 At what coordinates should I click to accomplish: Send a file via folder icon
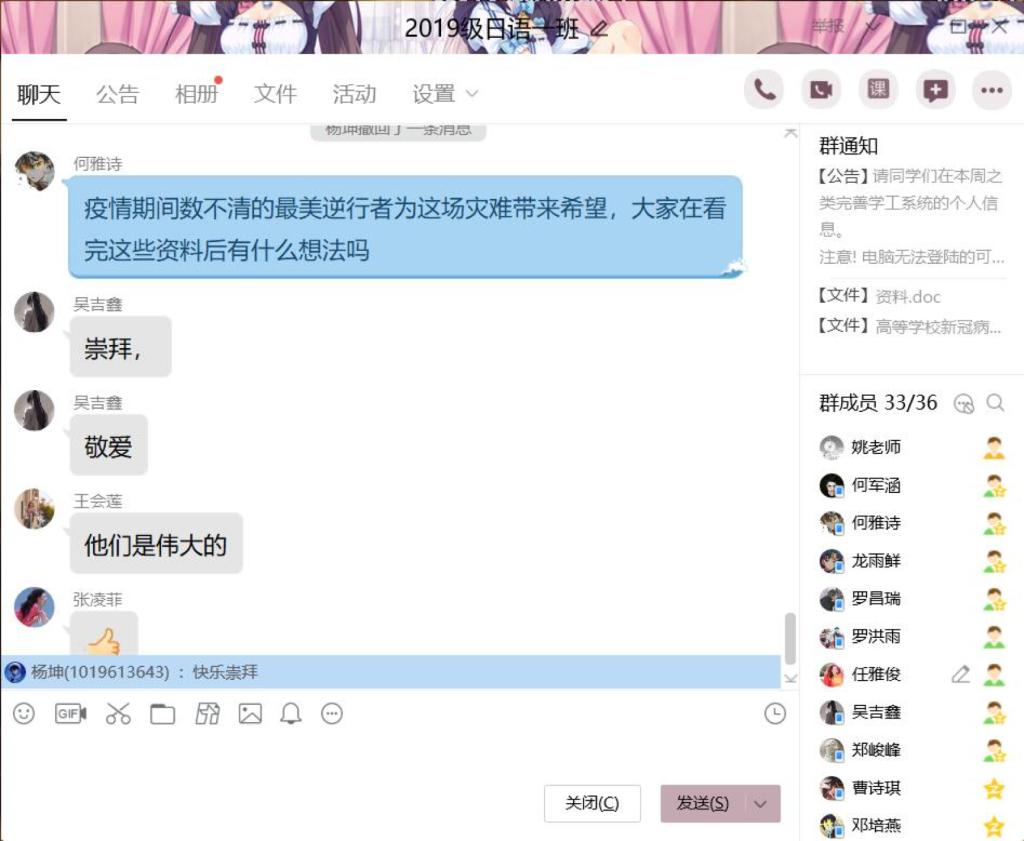tap(163, 714)
